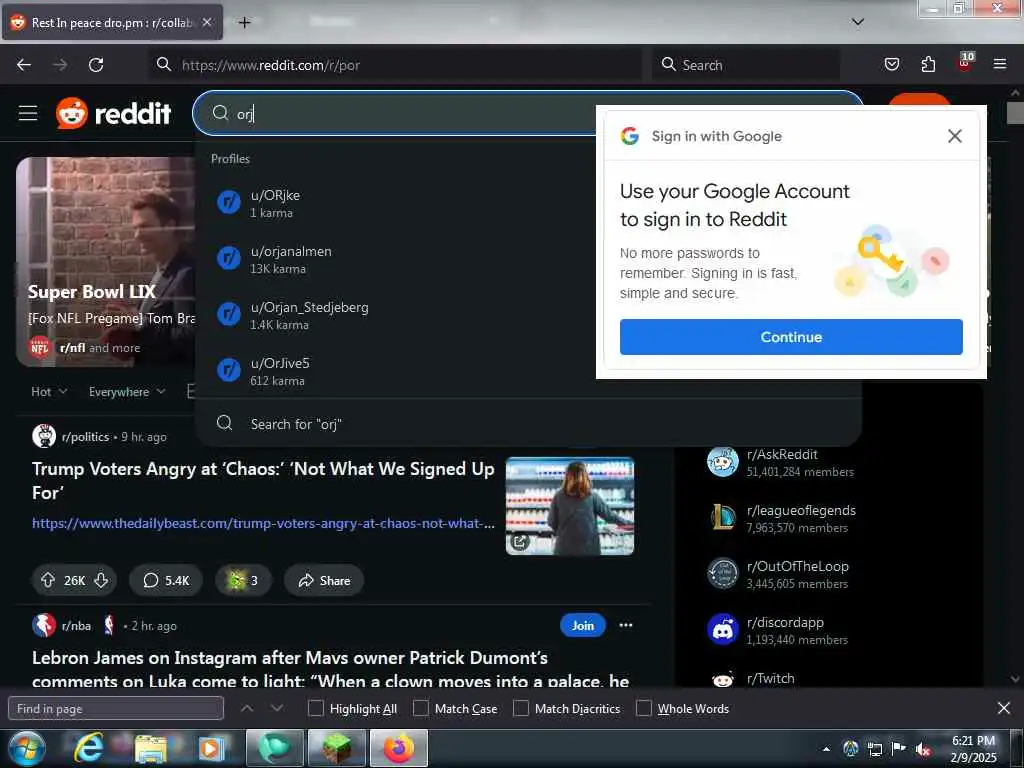Image resolution: width=1024 pixels, height=768 pixels.
Task: Launch Internet Explorer from taskbar
Action: pyautogui.click(x=88, y=748)
